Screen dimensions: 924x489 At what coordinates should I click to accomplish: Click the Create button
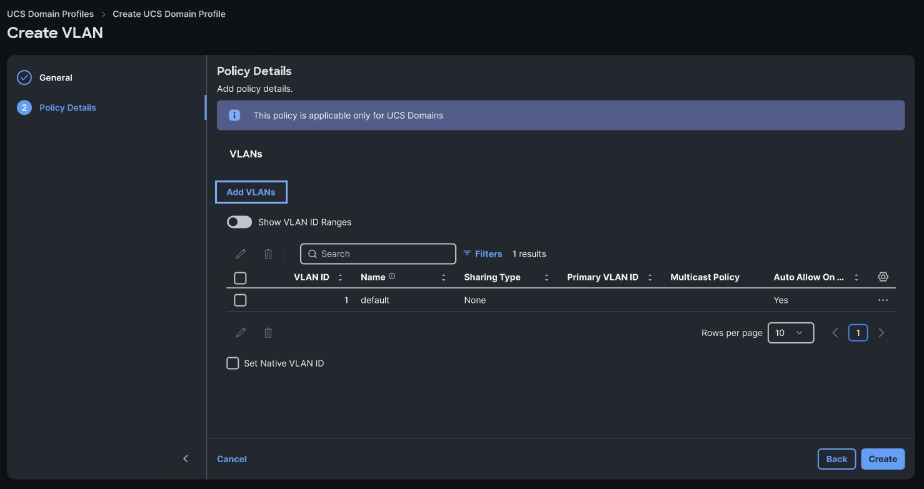coord(883,459)
